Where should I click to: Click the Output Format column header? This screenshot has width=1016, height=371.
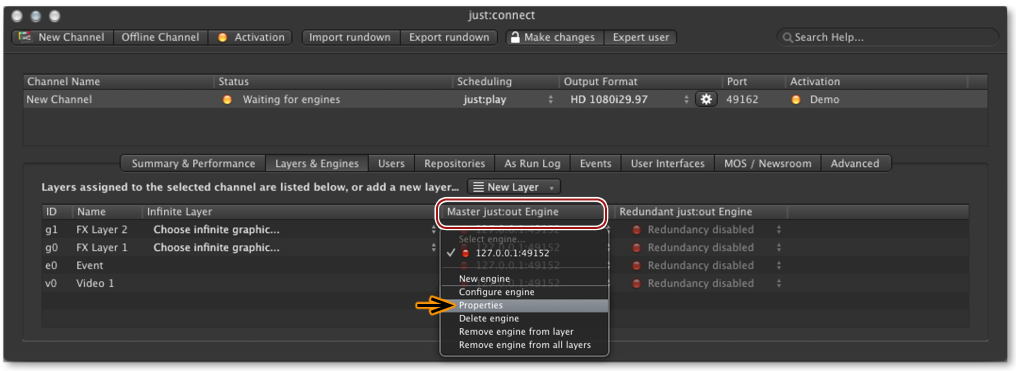(x=641, y=82)
